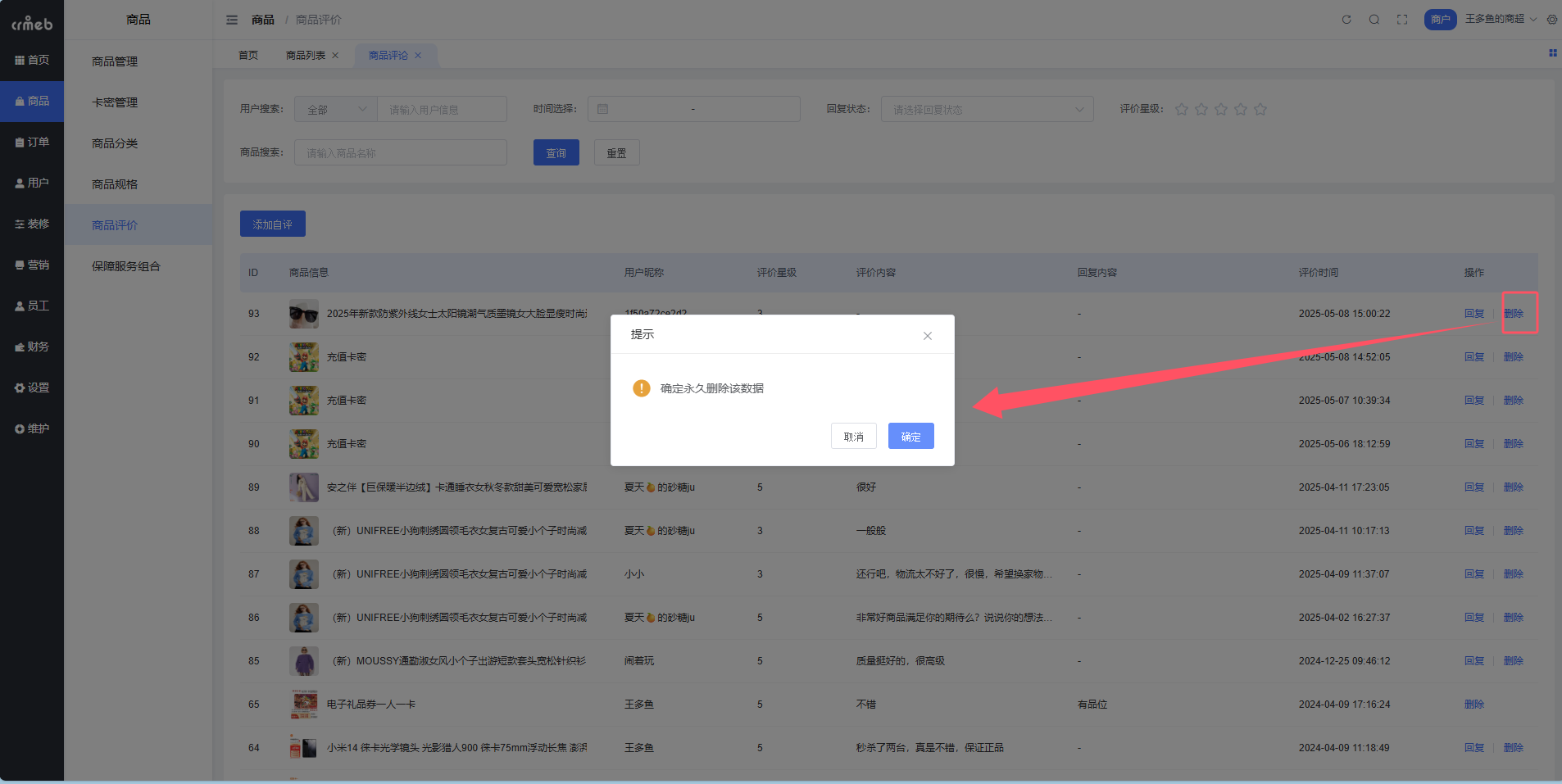Screen dimensions: 1562x784
Task: Switch to the 首页 tab
Action: pos(248,56)
